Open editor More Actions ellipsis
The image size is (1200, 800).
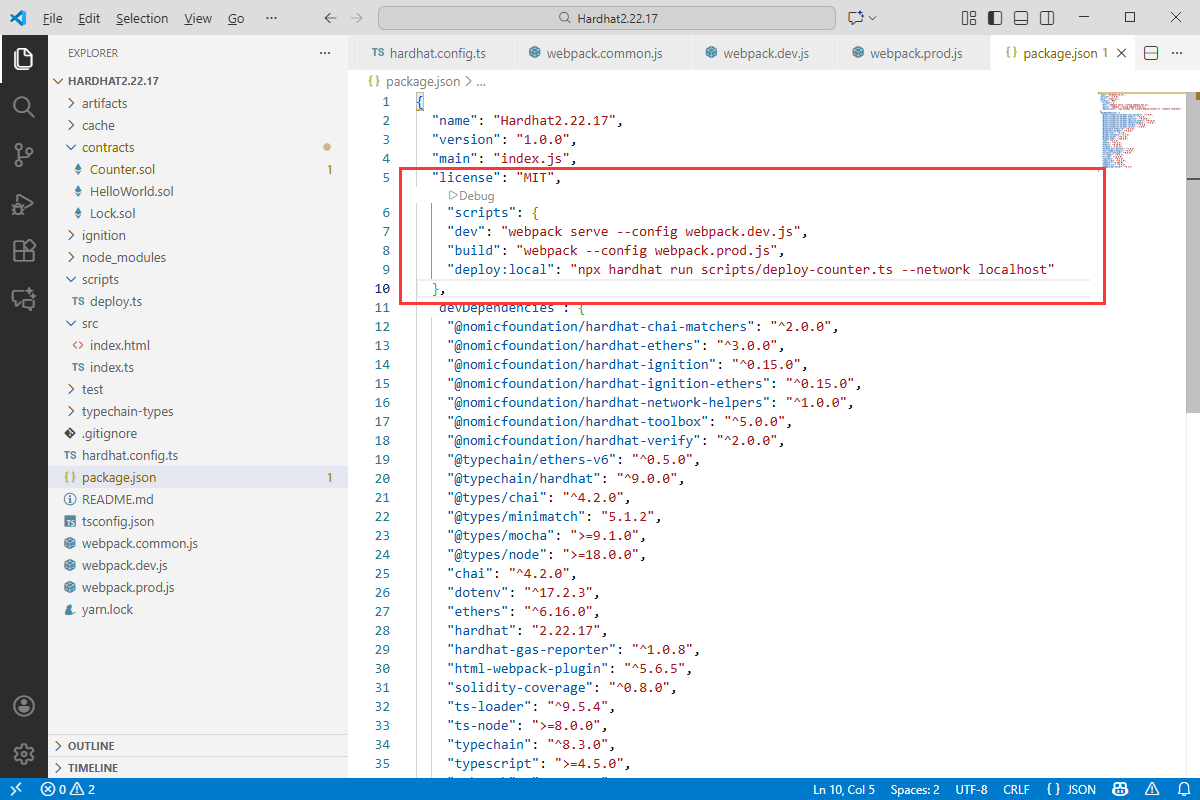click(x=1177, y=53)
